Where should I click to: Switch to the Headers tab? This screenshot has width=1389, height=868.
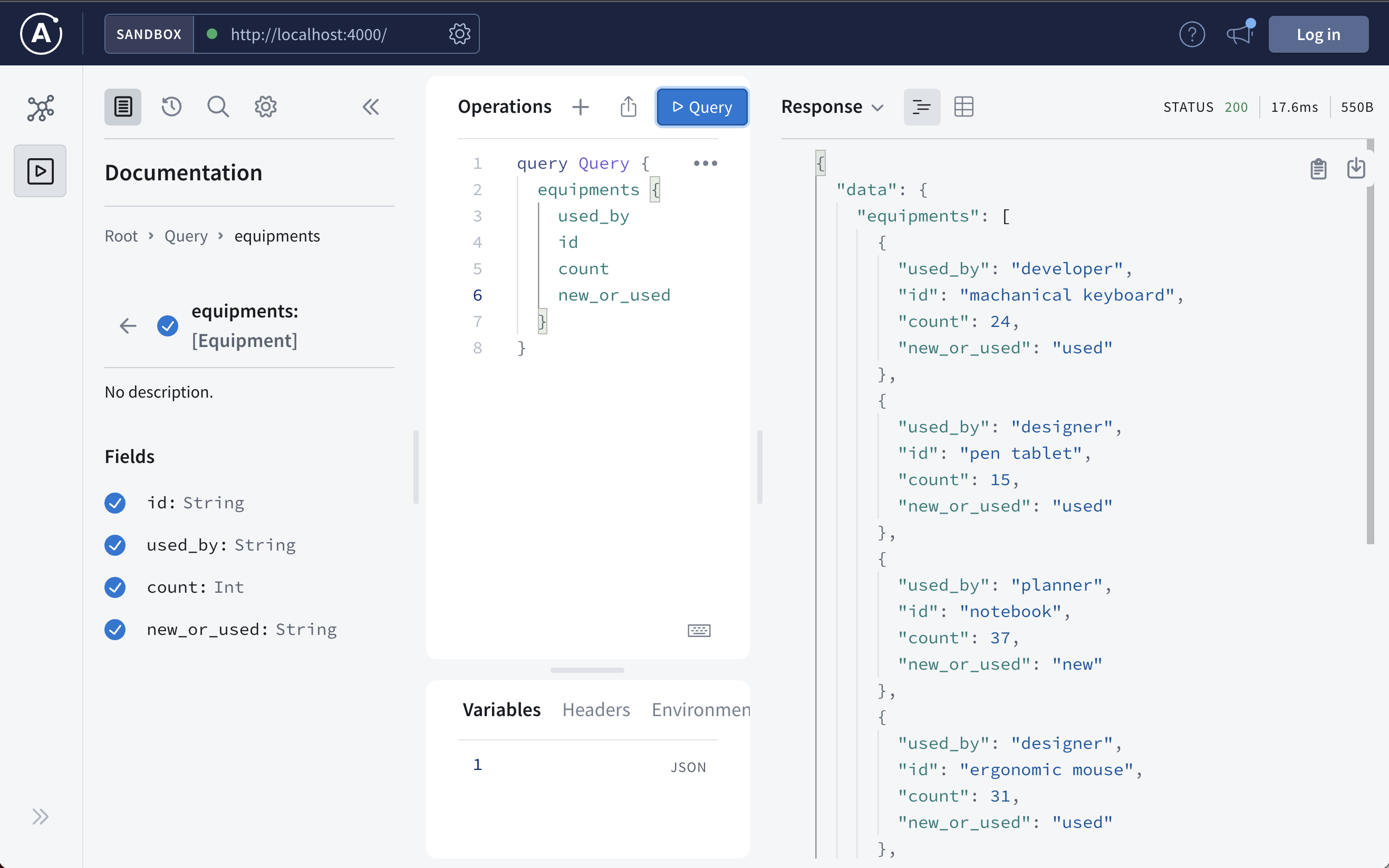click(x=596, y=710)
